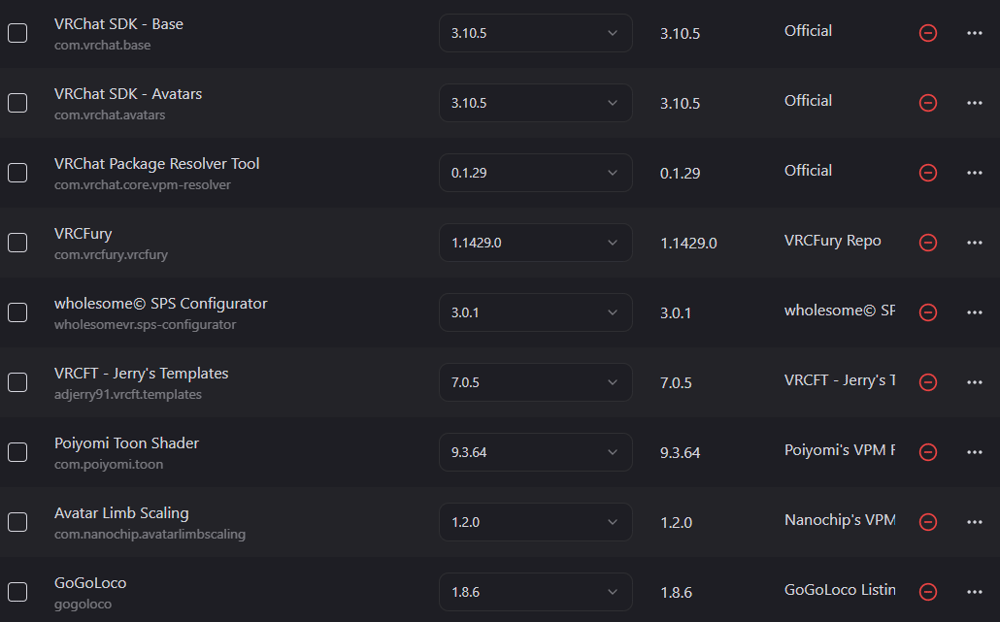Tick the VRChat SDK - Base checkbox
This screenshot has width=1000, height=622.
pos(17,33)
